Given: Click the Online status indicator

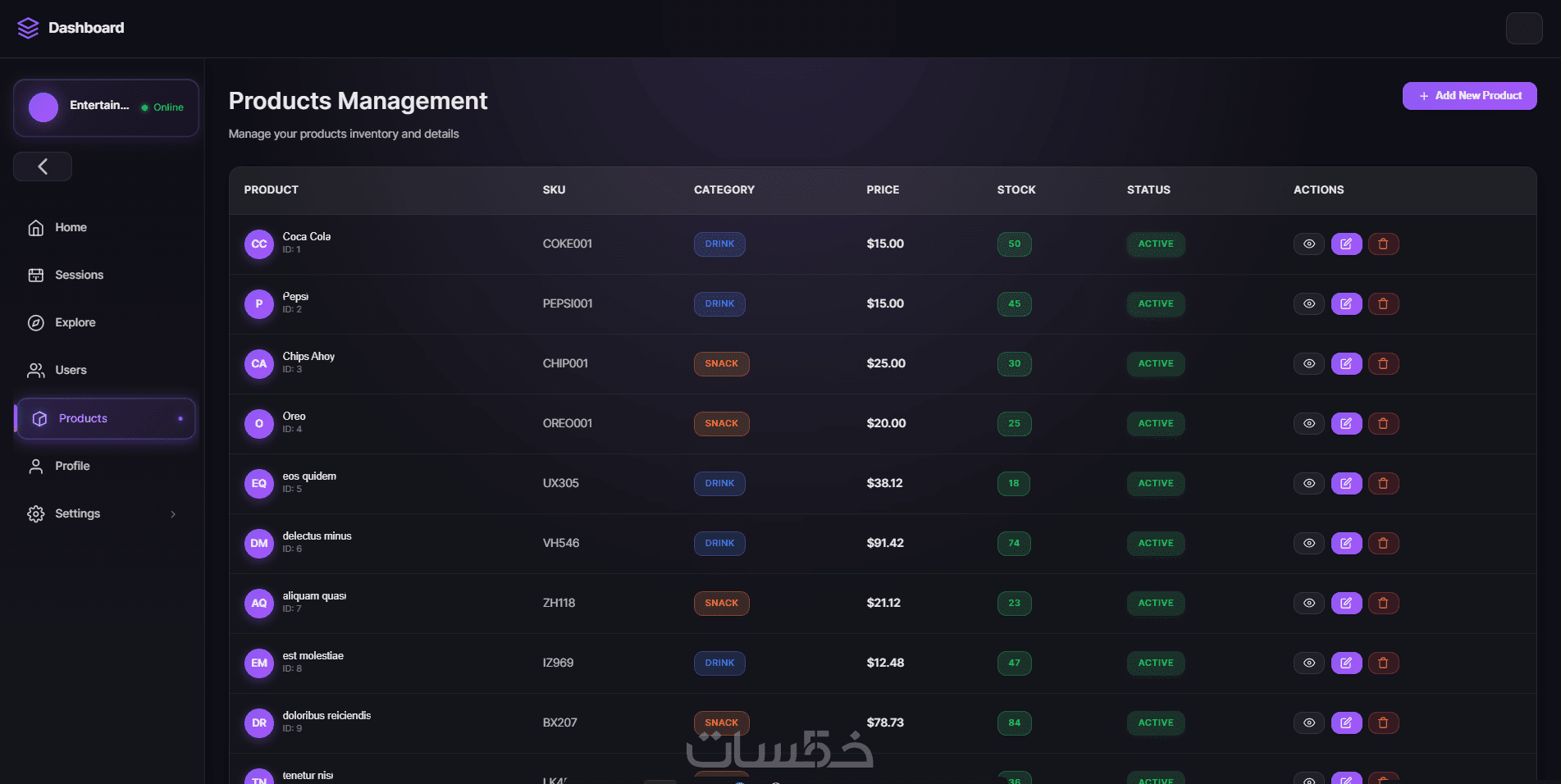Looking at the screenshot, I should pyautogui.click(x=162, y=107).
